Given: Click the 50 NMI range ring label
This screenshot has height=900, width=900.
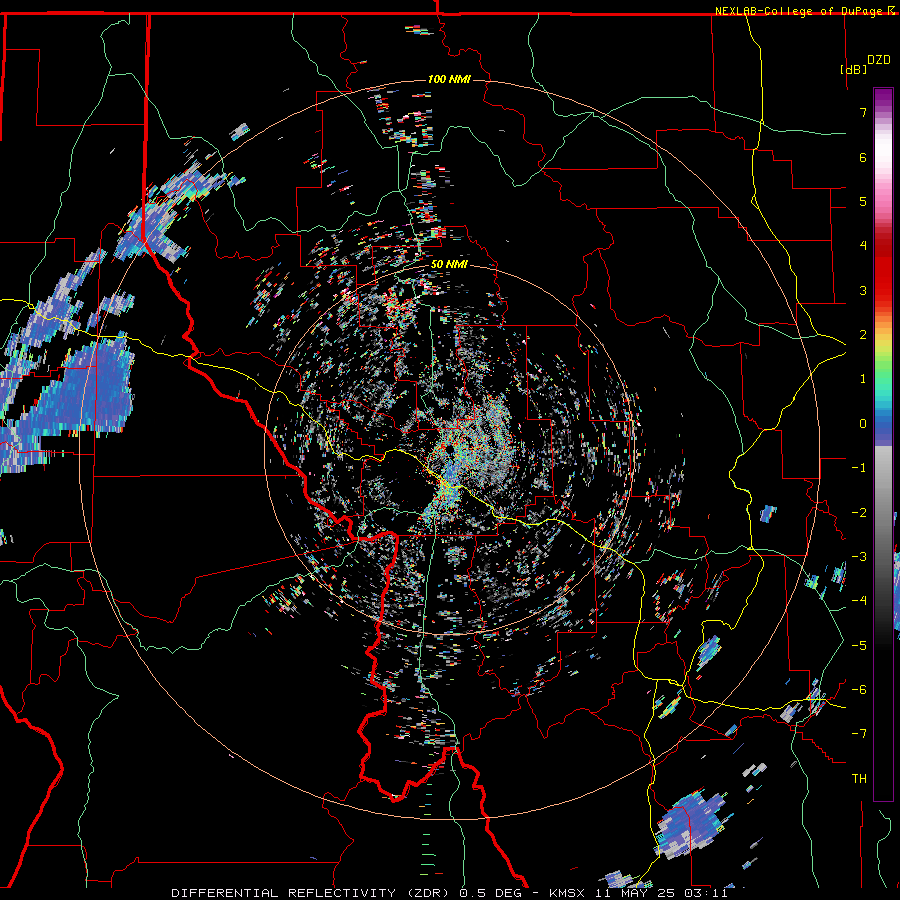Looking at the screenshot, I should click(x=449, y=265).
